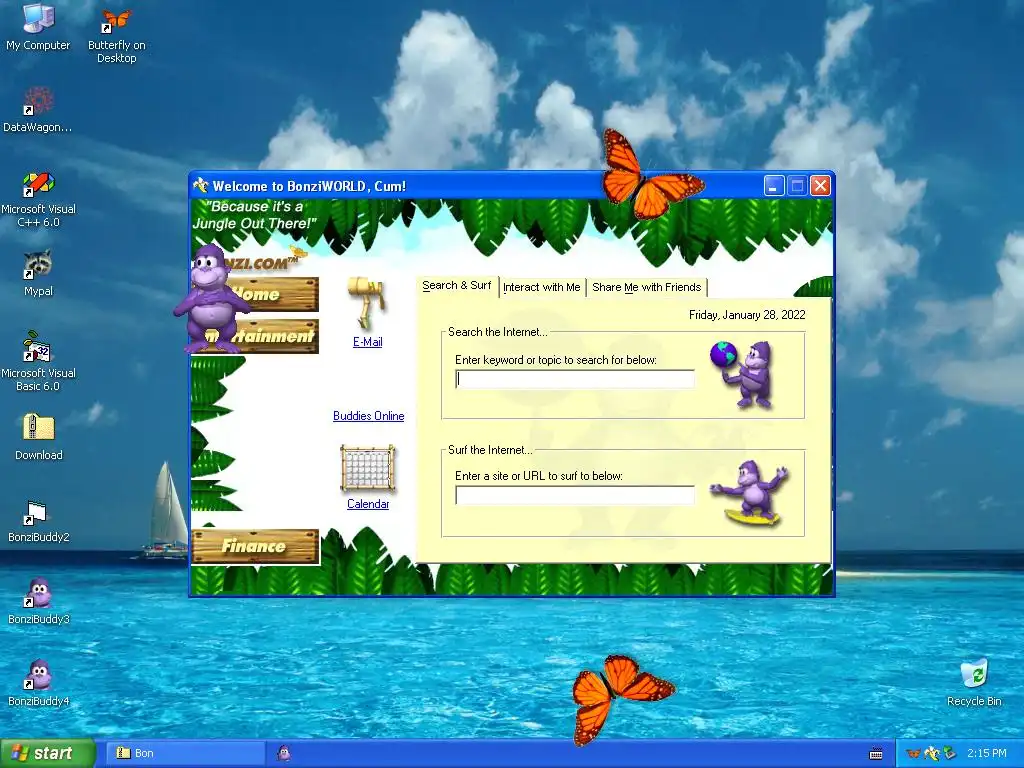Click the green network icon in system tray
This screenshot has height=768, width=1024.
(950, 754)
